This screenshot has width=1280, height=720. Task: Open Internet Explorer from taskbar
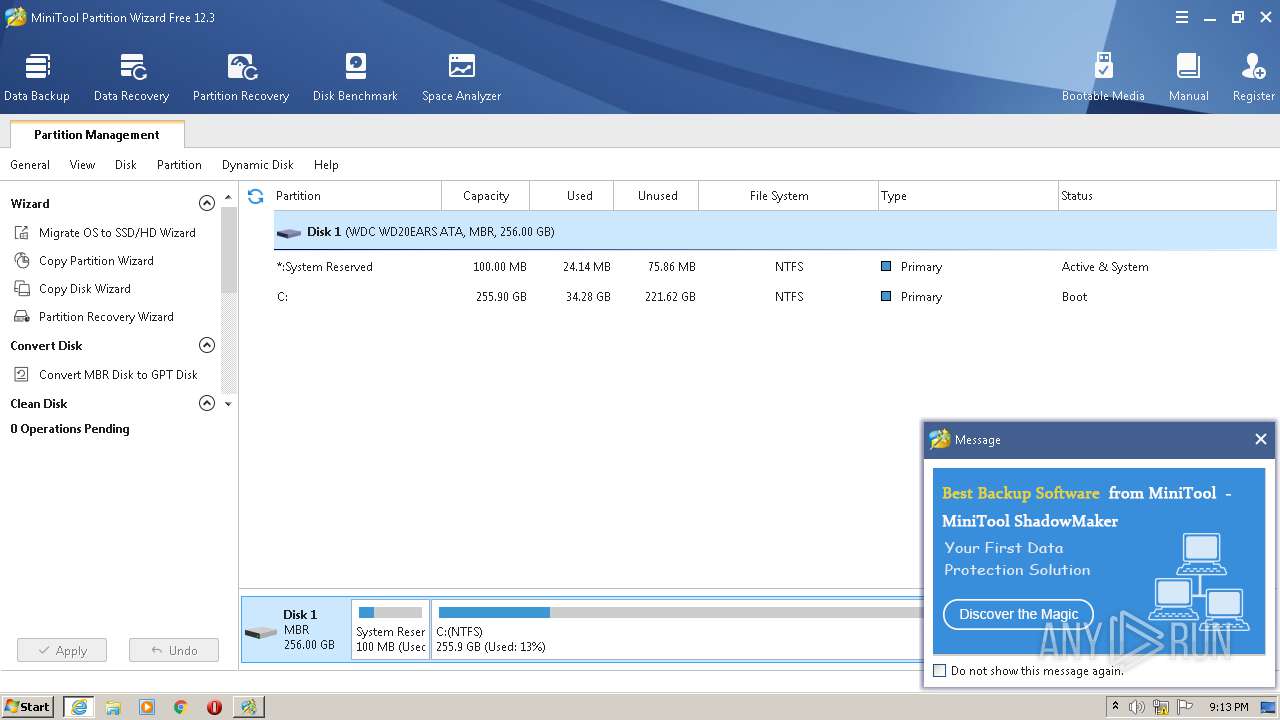pos(78,707)
